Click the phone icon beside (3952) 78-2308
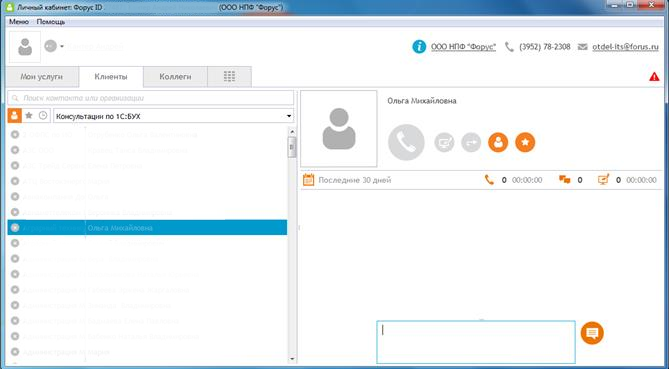This screenshot has width=669, height=369. (509, 46)
